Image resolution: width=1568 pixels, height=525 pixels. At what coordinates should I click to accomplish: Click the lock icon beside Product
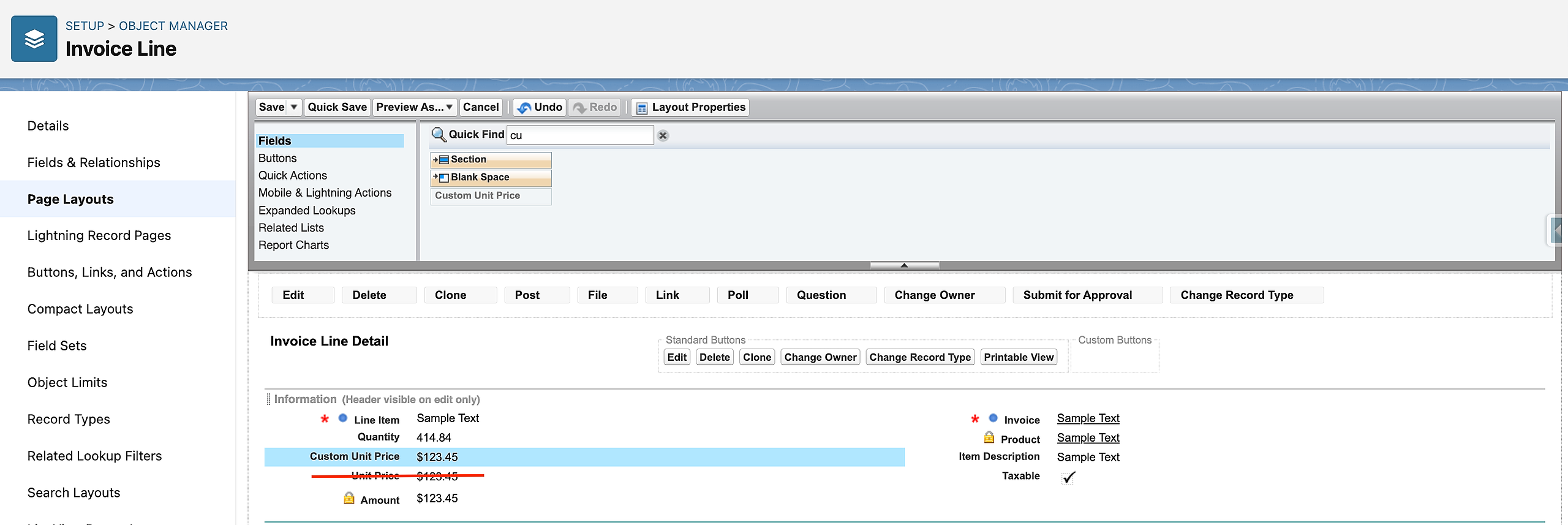pyautogui.click(x=989, y=437)
